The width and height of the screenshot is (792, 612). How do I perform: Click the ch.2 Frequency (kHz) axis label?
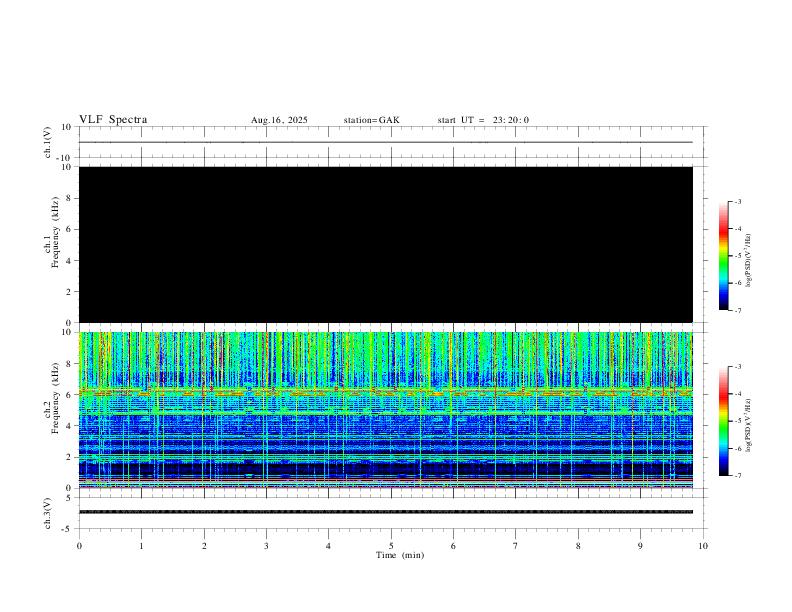52,409
